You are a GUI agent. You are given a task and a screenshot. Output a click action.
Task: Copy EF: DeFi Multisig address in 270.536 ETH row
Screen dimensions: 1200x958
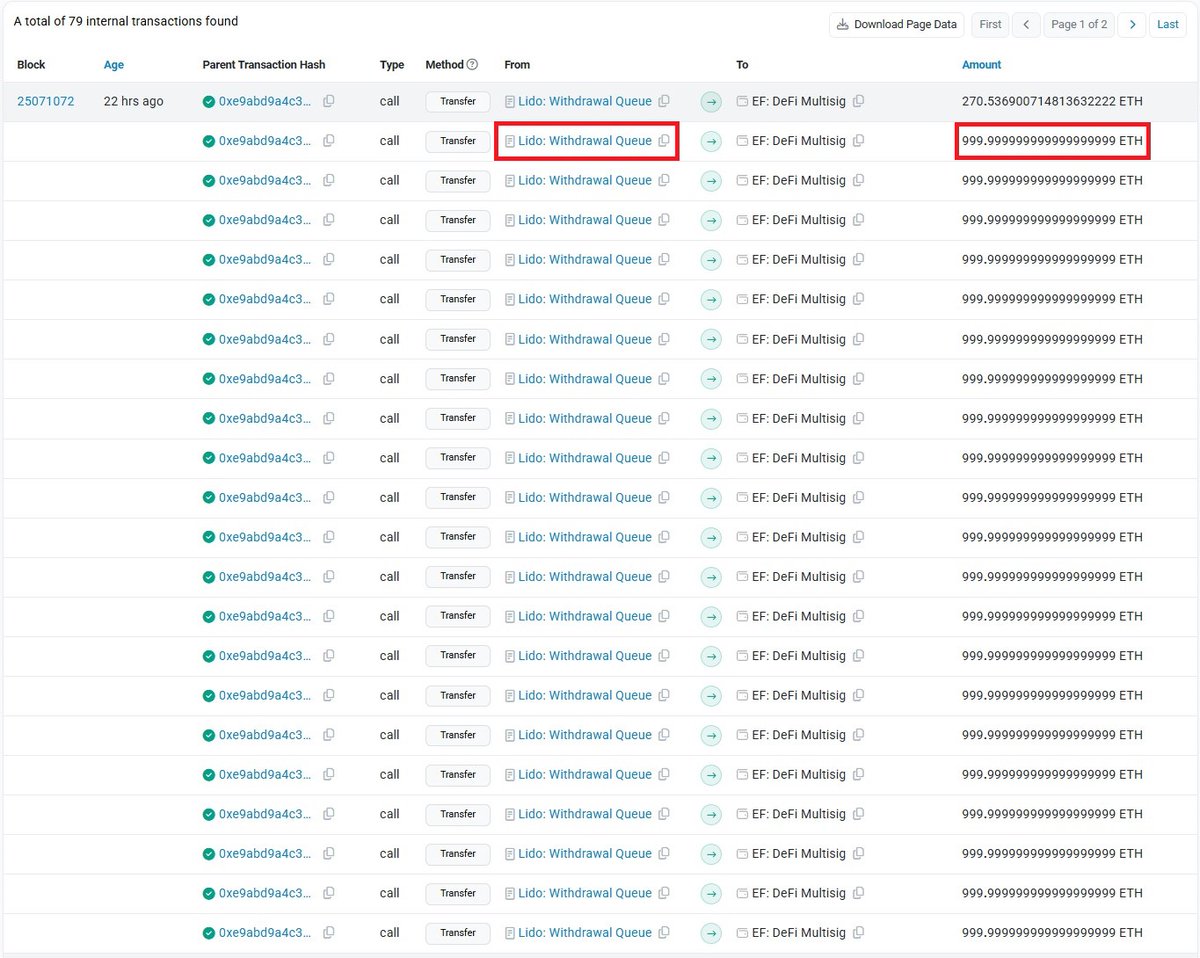point(858,101)
